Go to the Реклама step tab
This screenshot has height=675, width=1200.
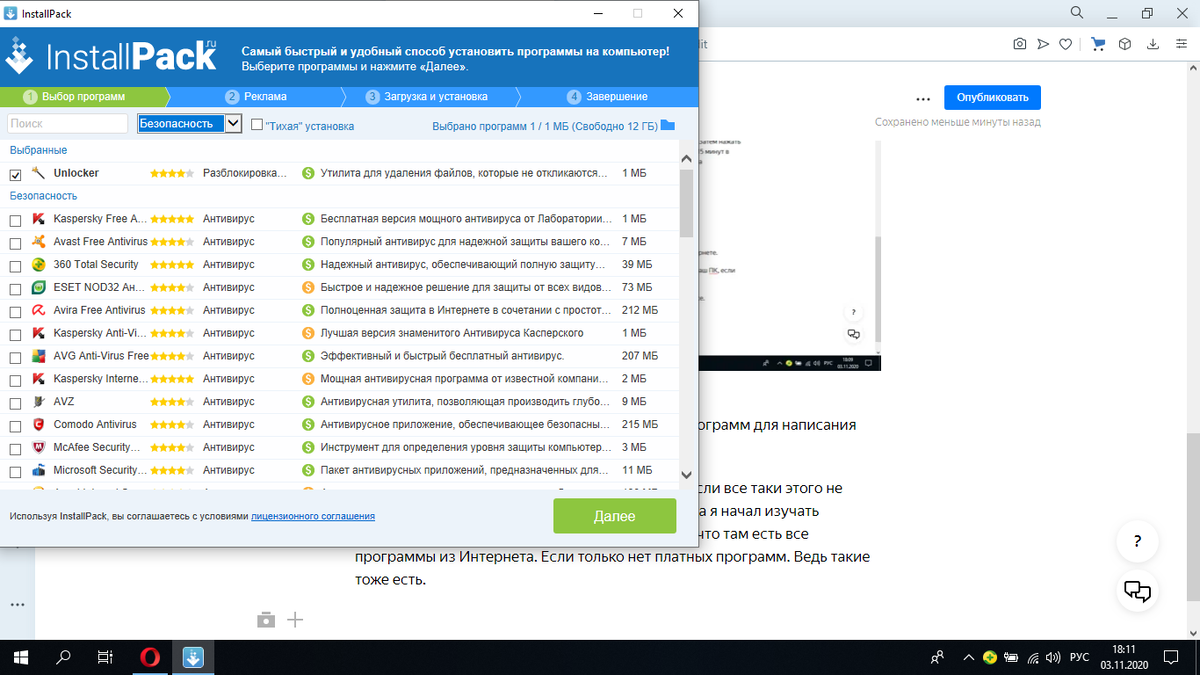[x=256, y=97]
